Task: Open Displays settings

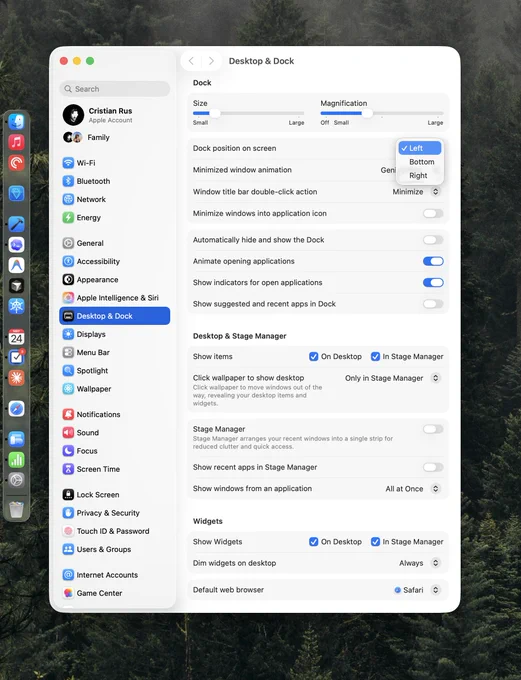Action: point(115,334)
